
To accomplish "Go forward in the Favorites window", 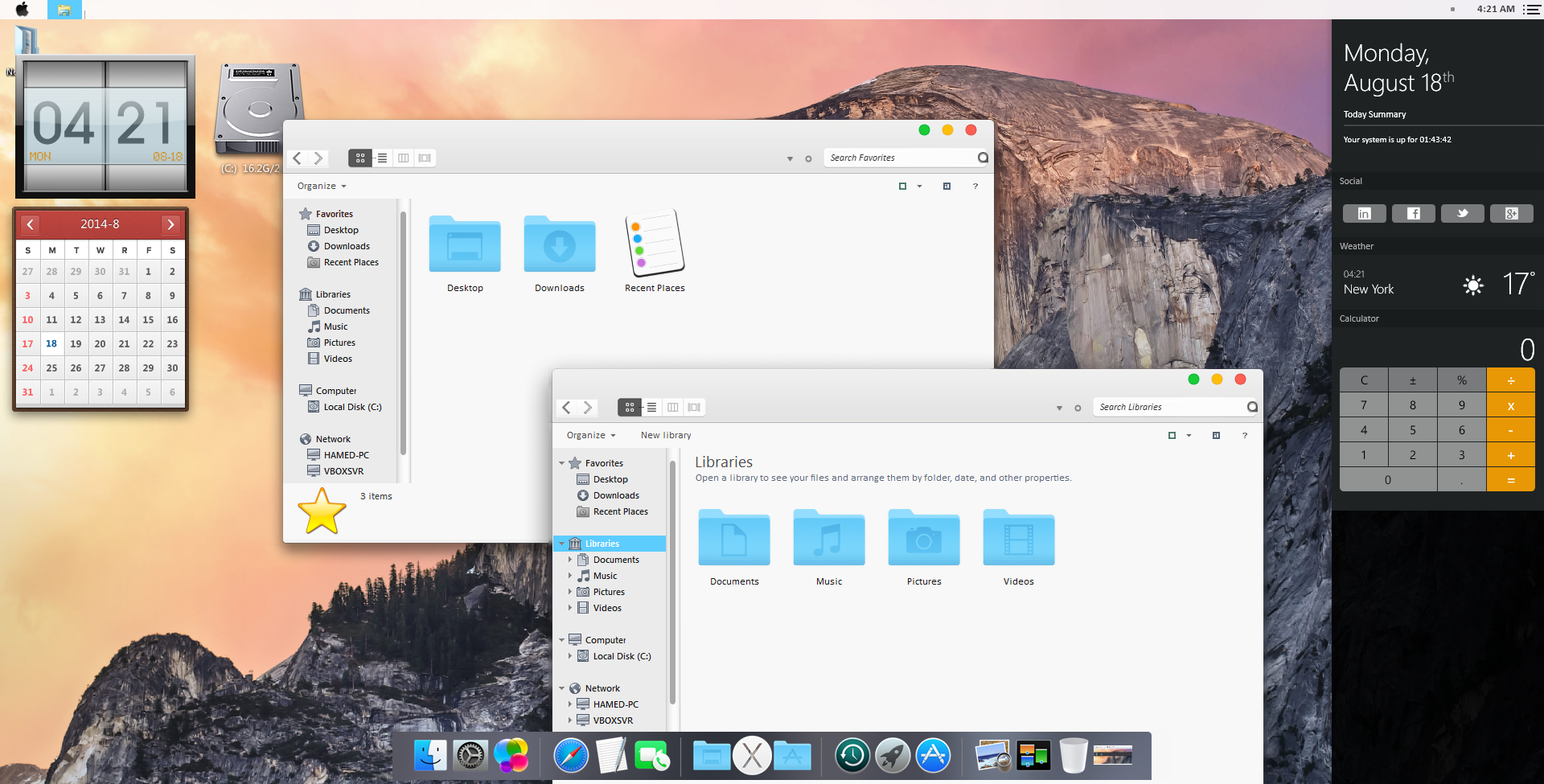I will (x=318, y=158).
